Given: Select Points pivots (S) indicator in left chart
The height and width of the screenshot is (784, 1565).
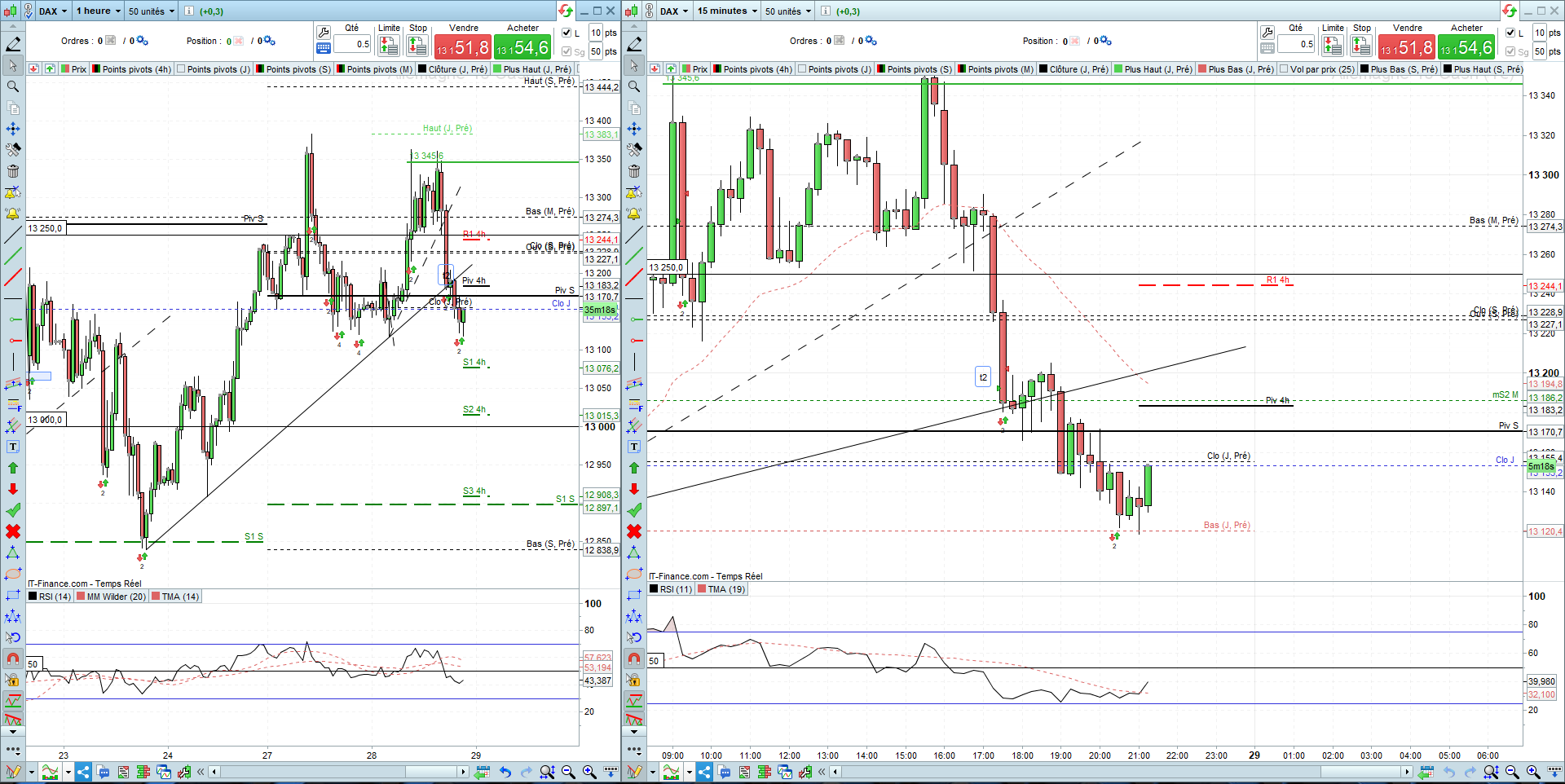Looking at the screenshot, I should (x=294, y=69).
